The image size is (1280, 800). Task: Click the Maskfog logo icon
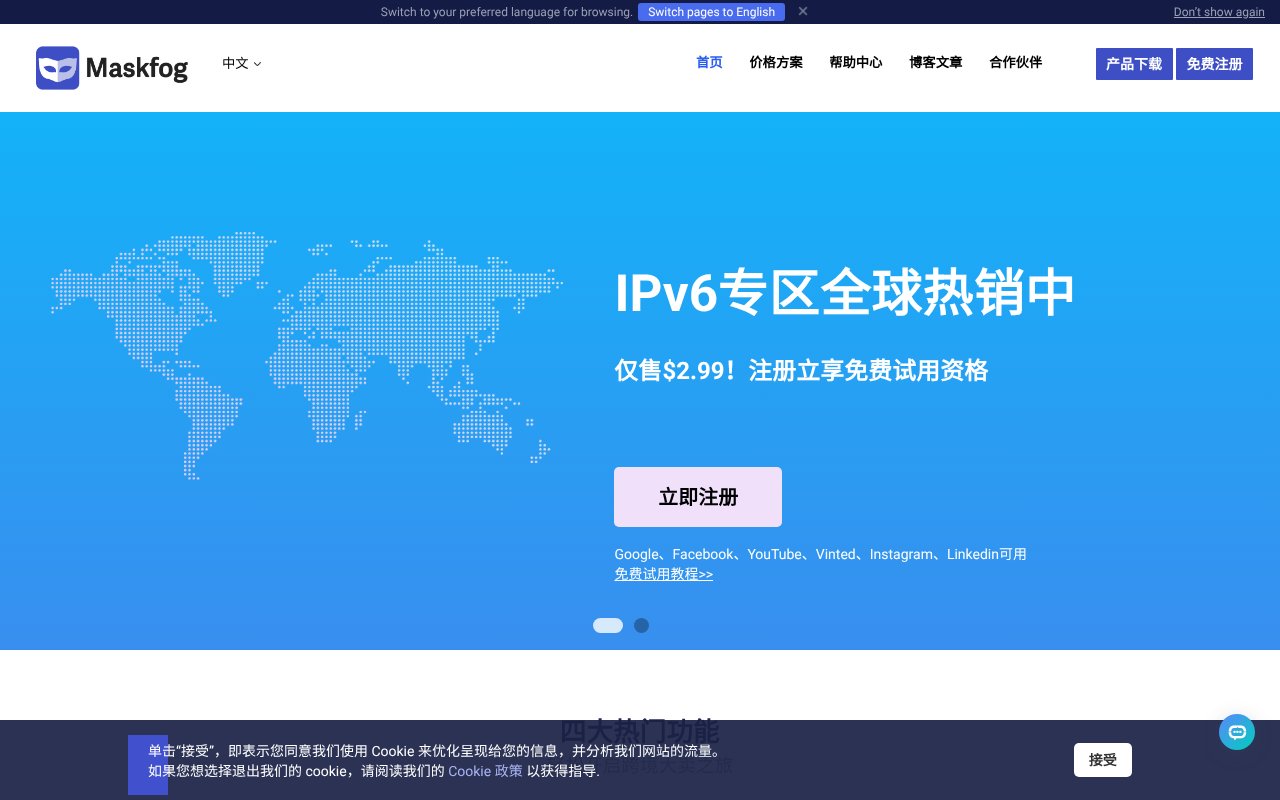pos(57,67)
